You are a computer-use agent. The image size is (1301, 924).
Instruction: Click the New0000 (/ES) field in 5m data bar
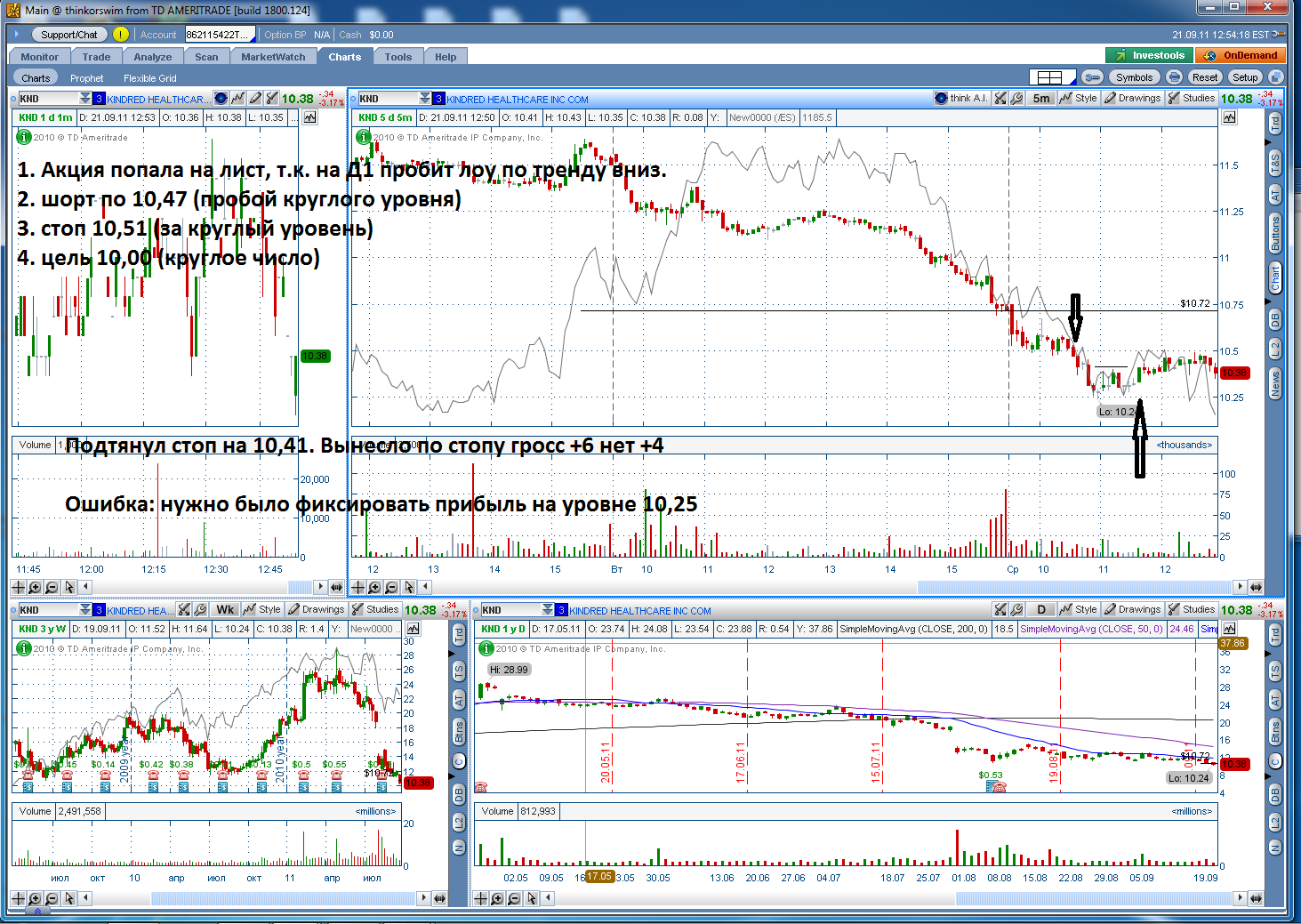coord(762,117)
